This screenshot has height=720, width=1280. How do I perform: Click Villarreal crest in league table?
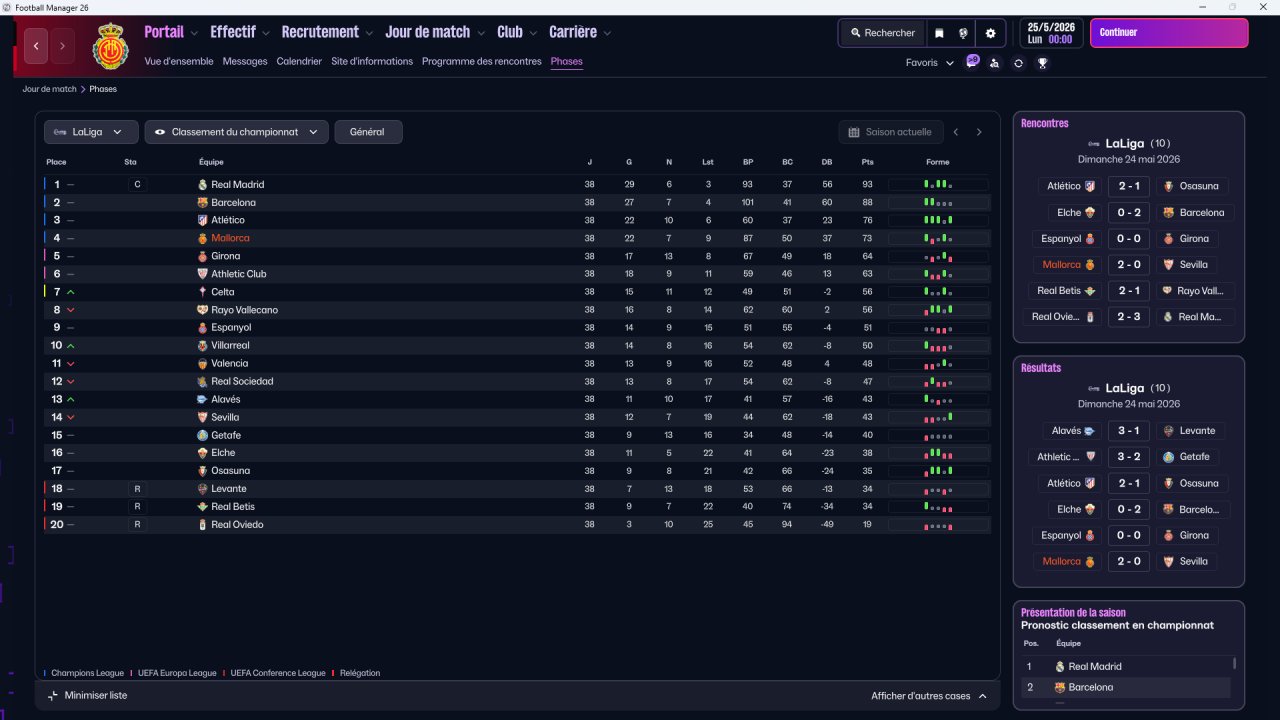point(203,345)
